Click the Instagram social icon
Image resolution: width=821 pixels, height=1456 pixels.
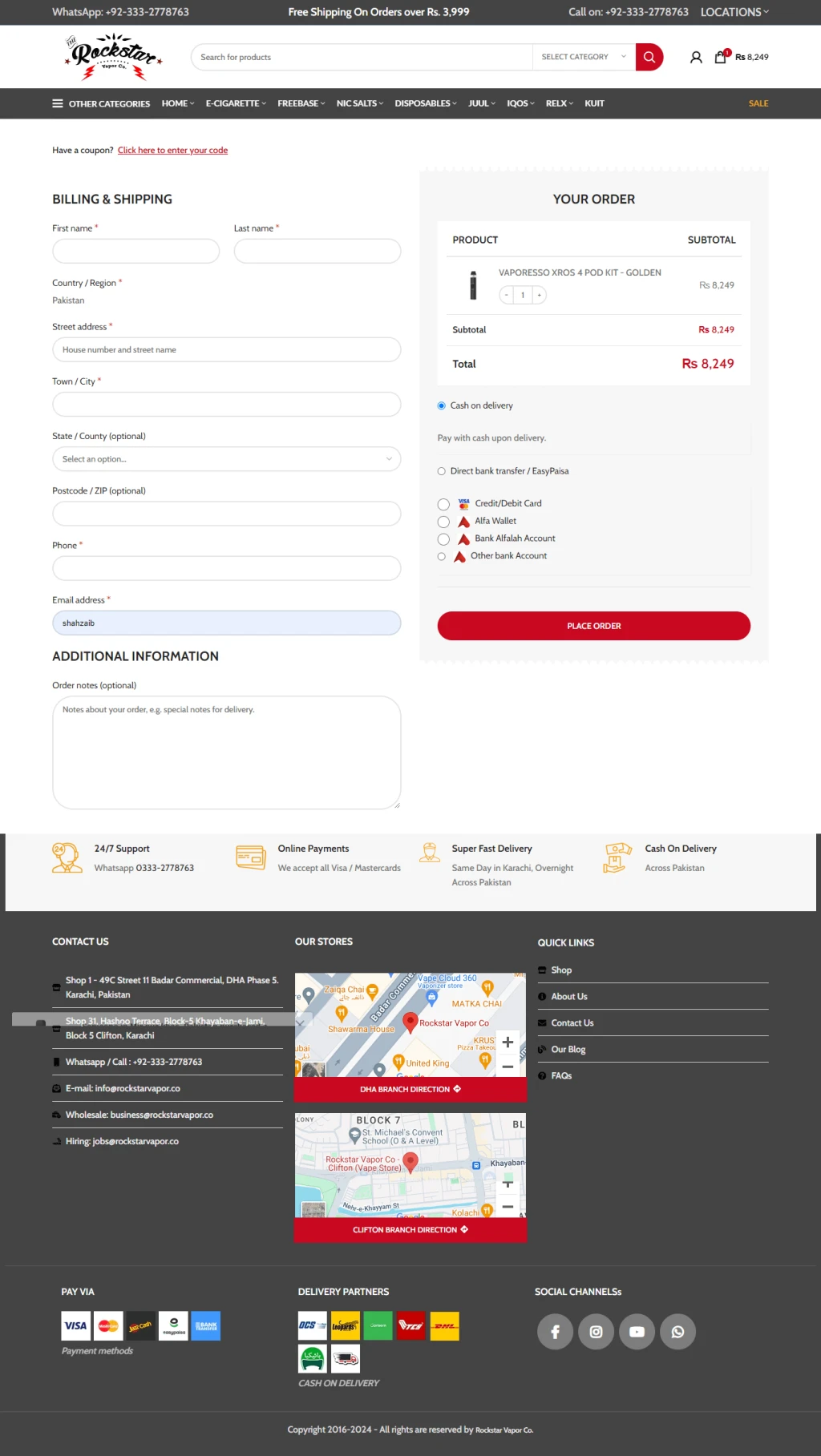pyautogui.click(x=596, y=1332)
